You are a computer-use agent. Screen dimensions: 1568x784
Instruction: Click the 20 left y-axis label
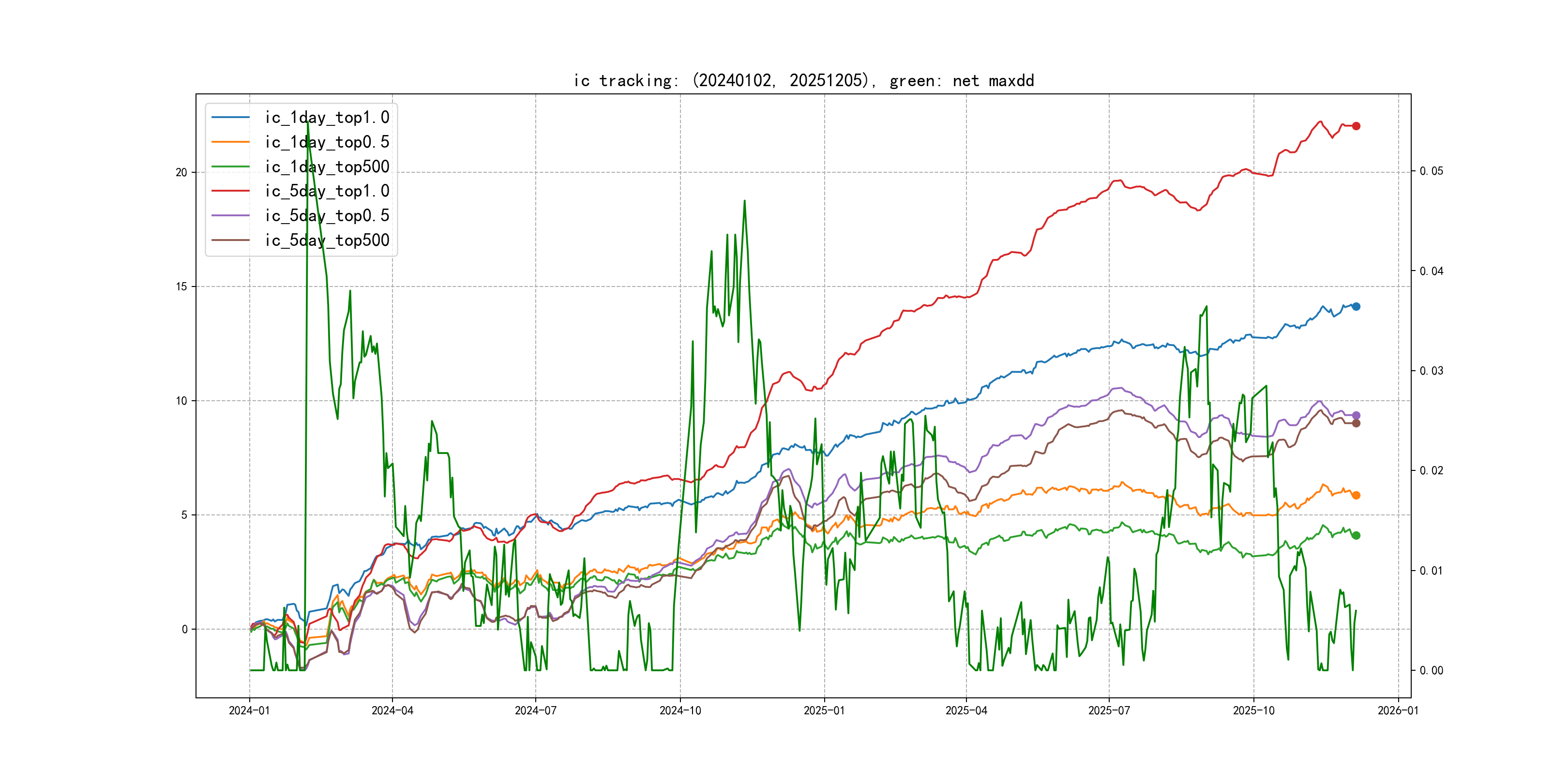point(181,172)
